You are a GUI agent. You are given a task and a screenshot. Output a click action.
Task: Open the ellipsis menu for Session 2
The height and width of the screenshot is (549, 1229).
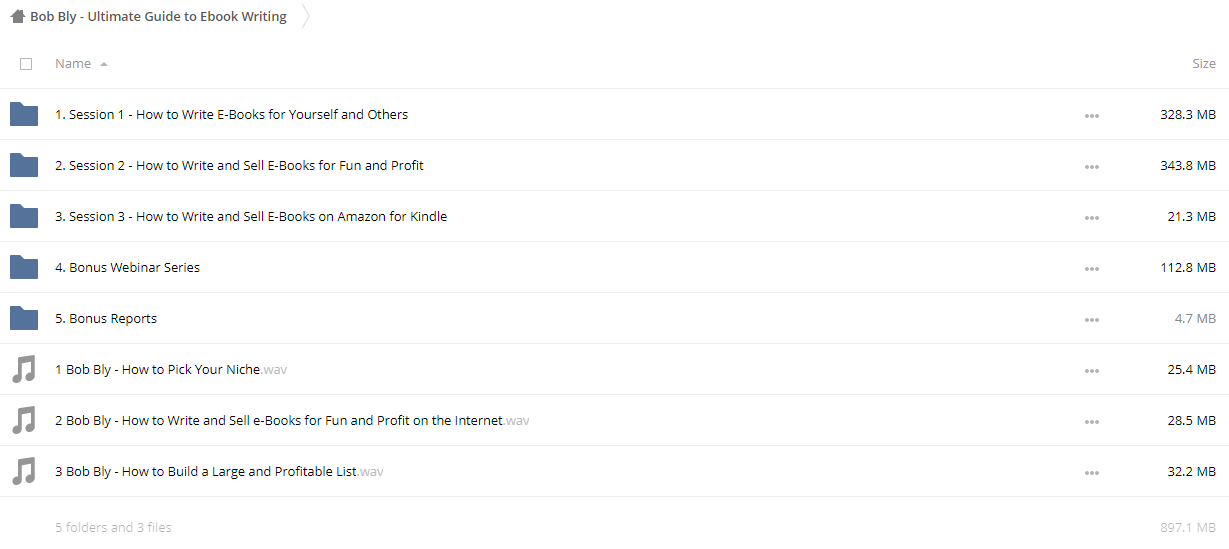click(x=1092, y=167)
